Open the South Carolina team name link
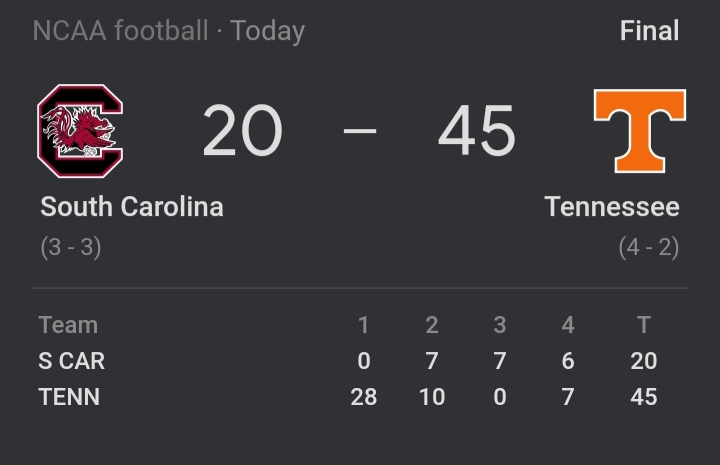Image resolution: width=720 pixels, height=465 pixels. [132, 207]
